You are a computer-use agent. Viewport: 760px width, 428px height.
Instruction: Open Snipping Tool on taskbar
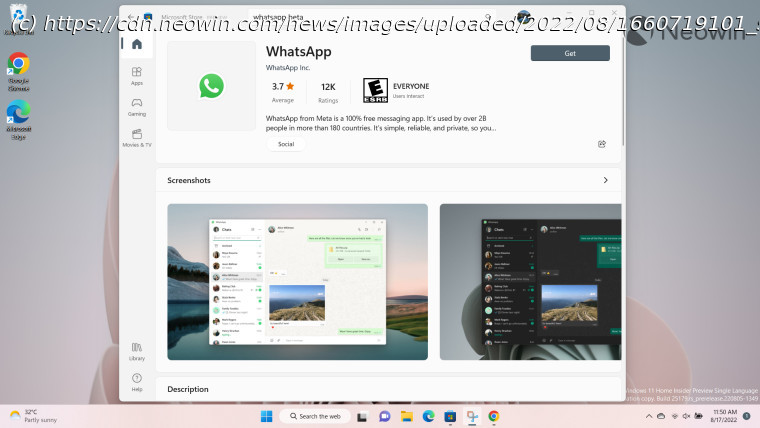472,416
